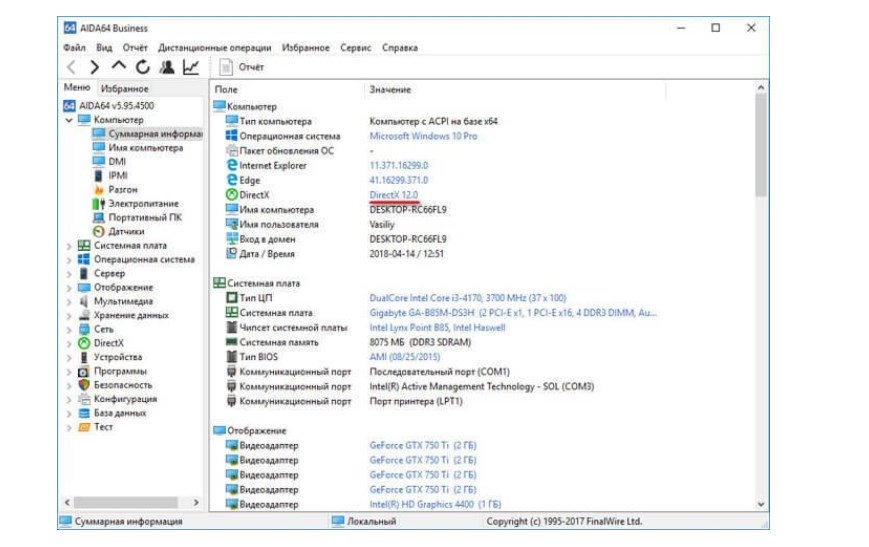Image resolution: width=869 pixels, height=547 pixels.
Task: Open Портативный ПК laptop icon
Action: click(99, 217)
